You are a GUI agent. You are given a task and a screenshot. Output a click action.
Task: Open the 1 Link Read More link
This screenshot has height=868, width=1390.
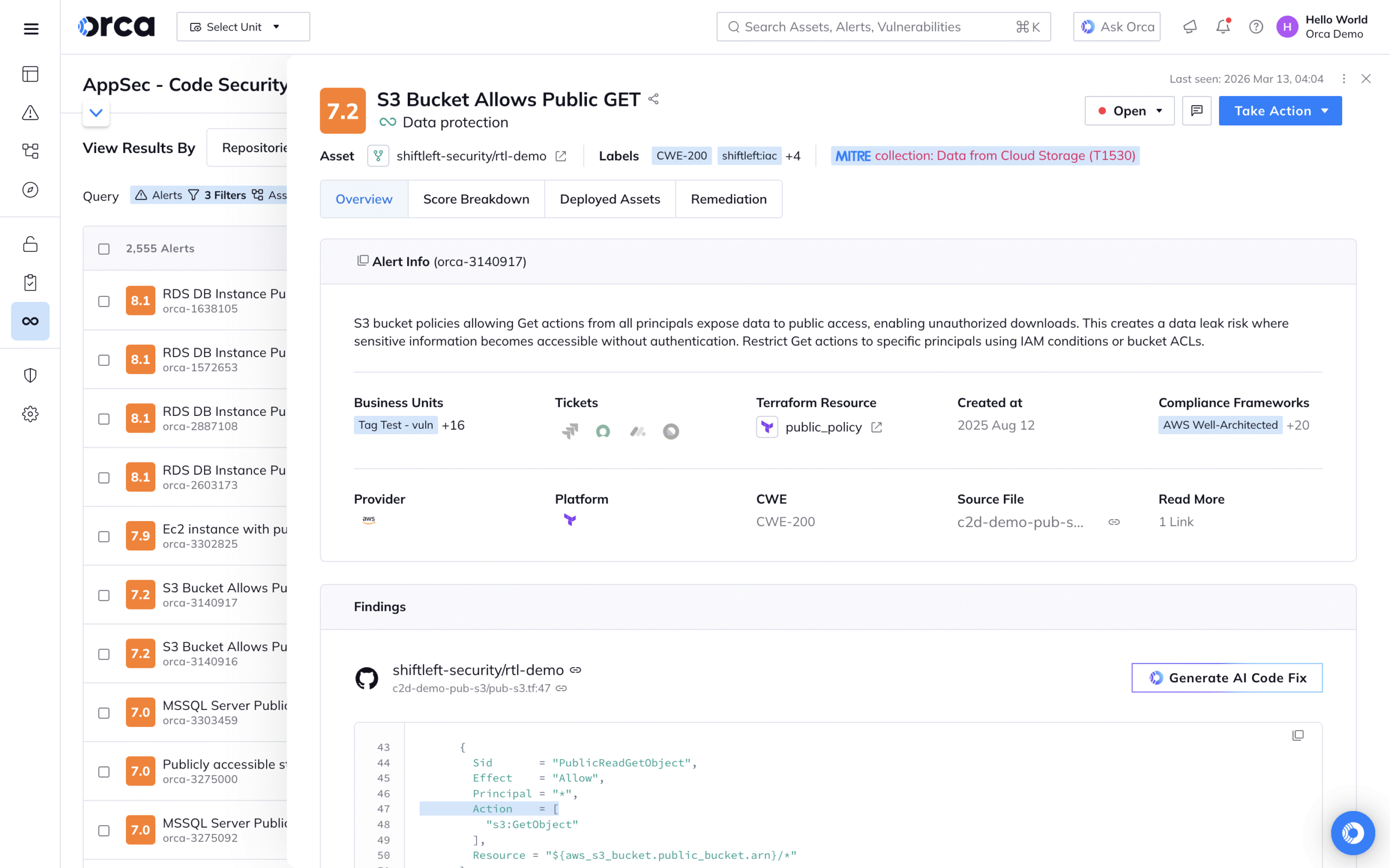1176,522
